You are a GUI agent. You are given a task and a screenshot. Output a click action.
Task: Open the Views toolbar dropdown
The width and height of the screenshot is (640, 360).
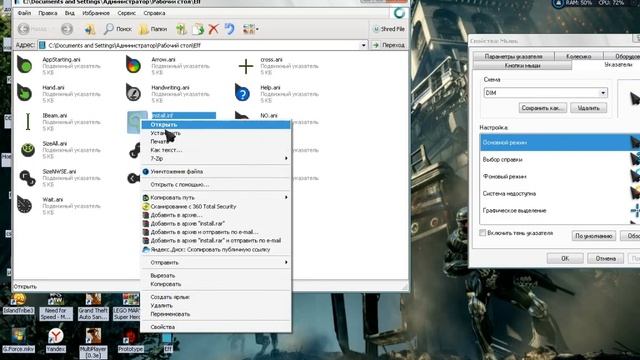pos(250,29)
